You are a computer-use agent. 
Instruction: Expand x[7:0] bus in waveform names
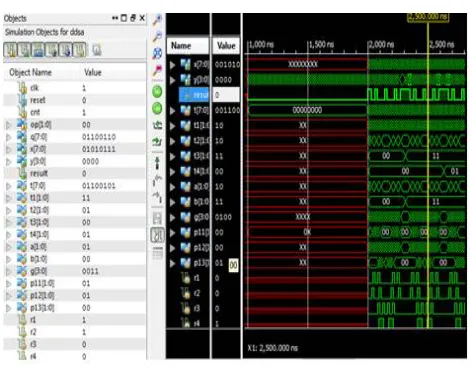[x=172, y=65]
